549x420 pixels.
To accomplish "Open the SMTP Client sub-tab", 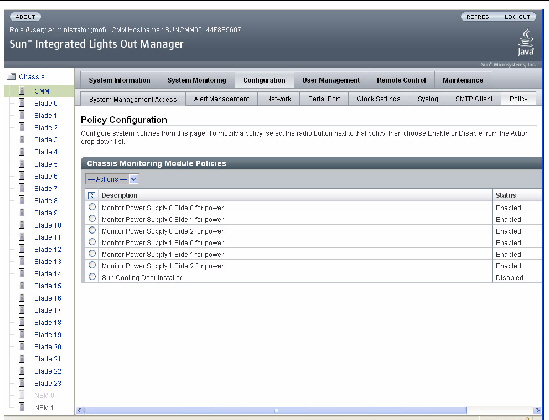I will [474, 99].
